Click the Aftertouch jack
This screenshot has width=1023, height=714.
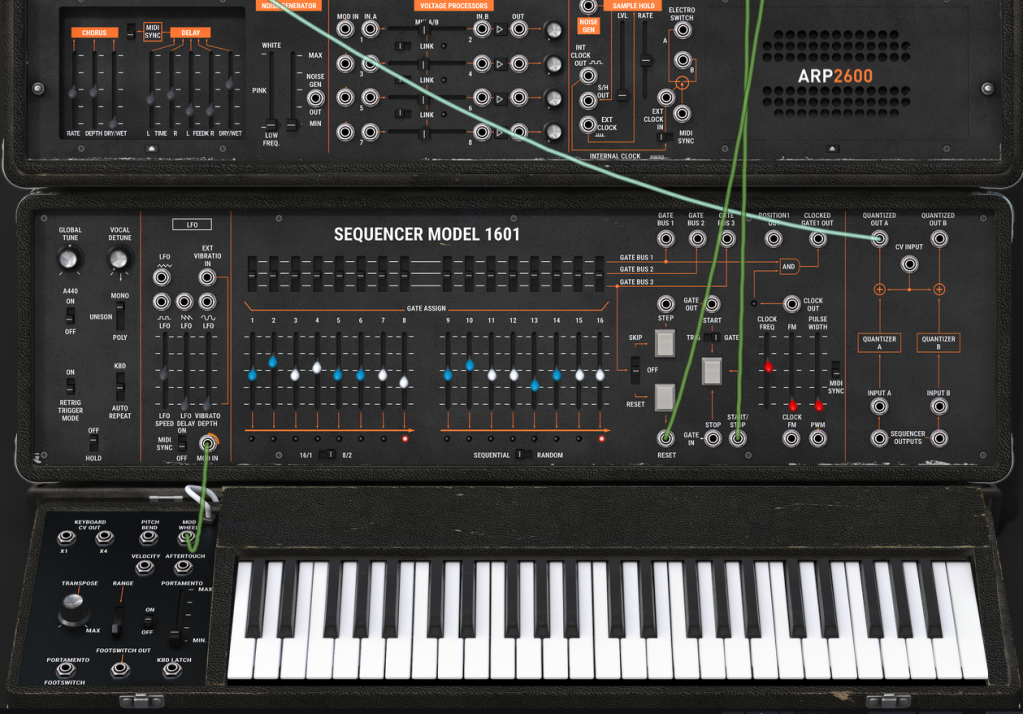(x=183, y=567)
